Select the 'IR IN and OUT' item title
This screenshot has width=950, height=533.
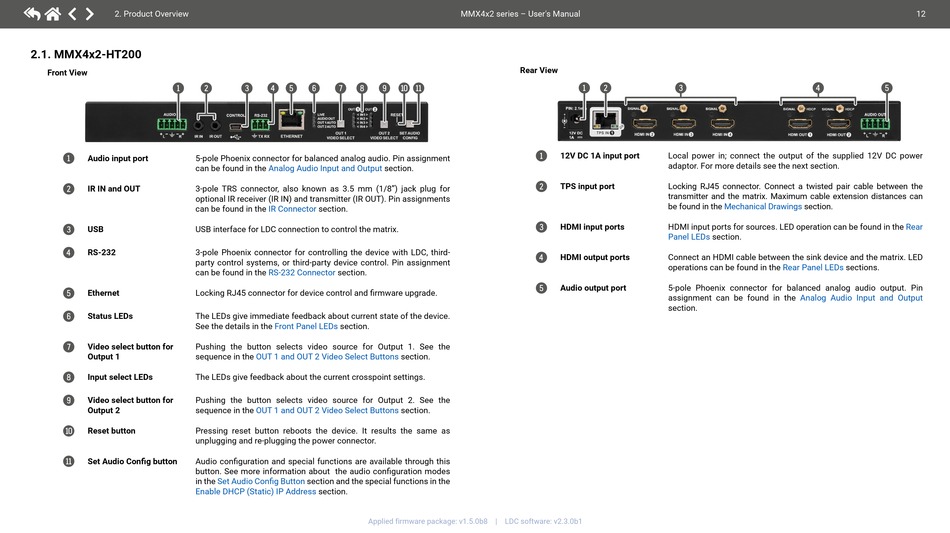[113, 188]
